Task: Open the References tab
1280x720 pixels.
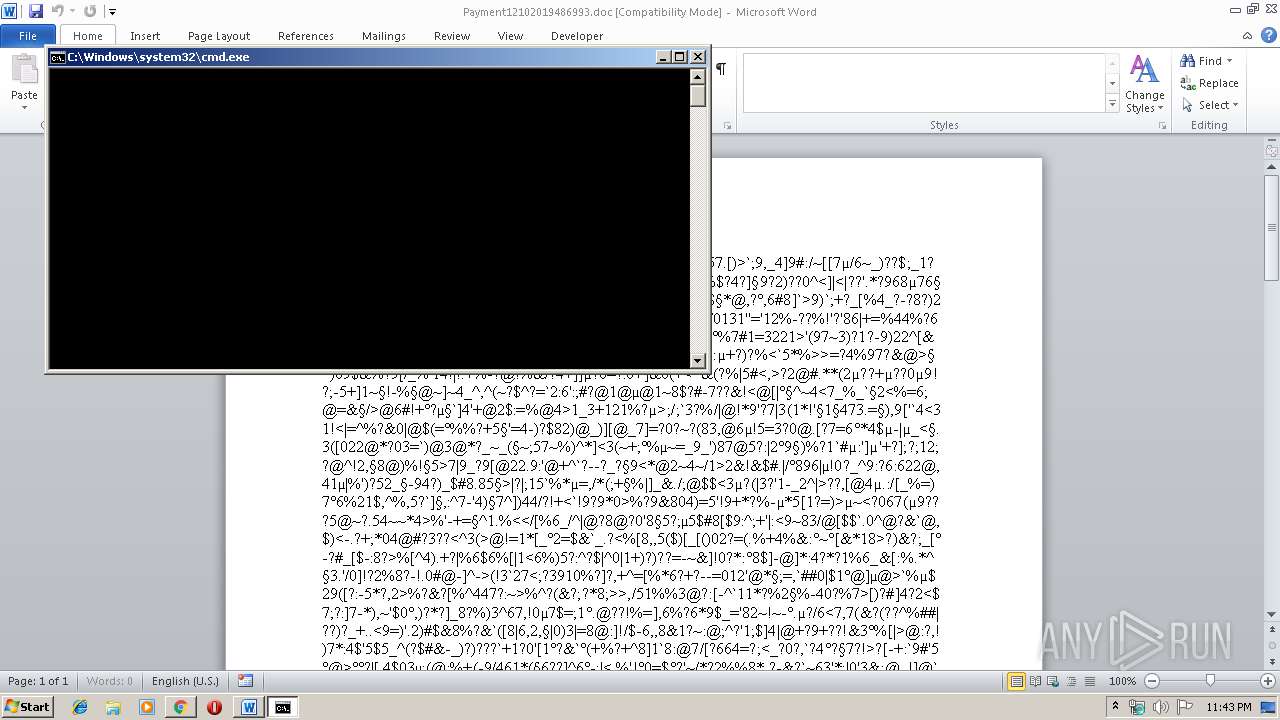Action: click(x=305, y=36)
